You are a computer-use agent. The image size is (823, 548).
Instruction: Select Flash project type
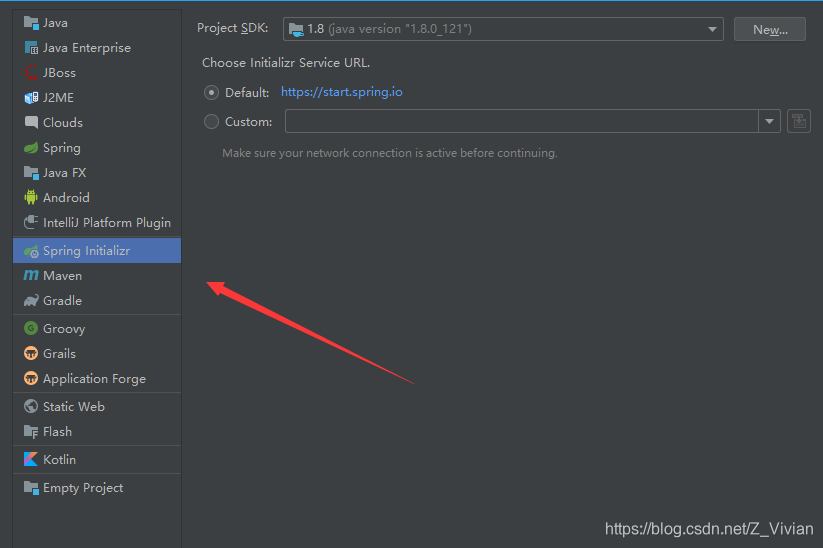pyautogui.click(x=97, y=431)
